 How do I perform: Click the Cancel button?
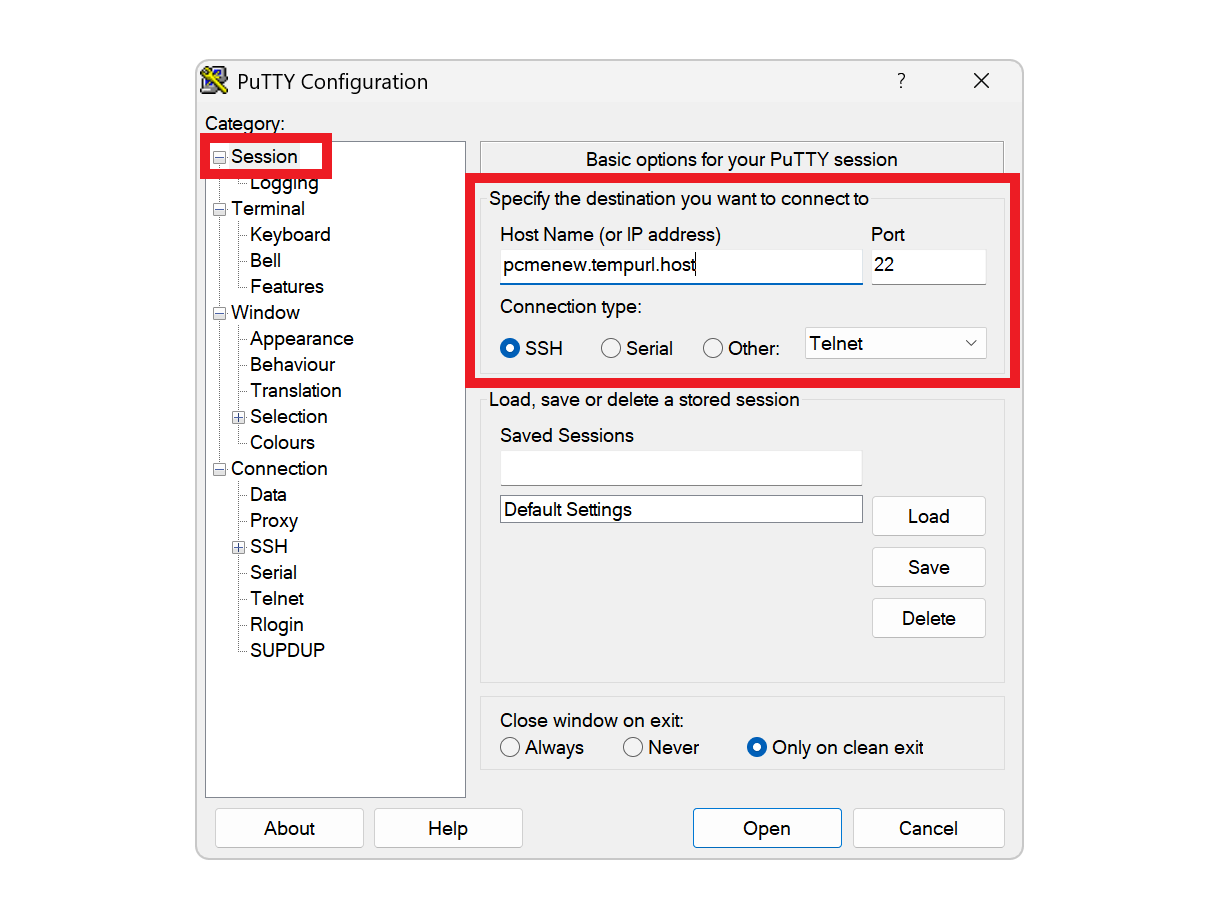[929, 828]
